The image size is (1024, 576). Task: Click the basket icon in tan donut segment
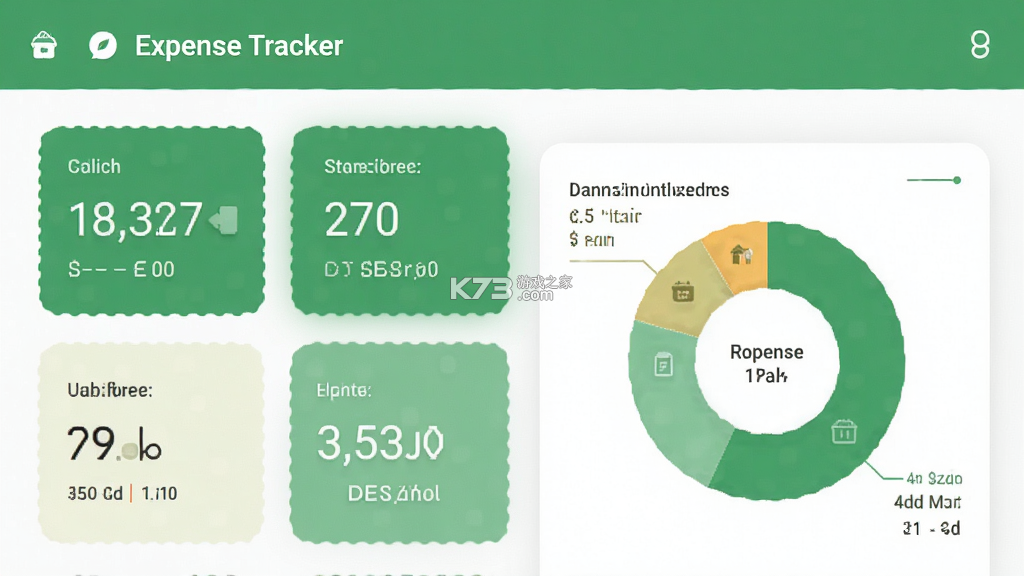pyautogui.click(x=683, y=291)
